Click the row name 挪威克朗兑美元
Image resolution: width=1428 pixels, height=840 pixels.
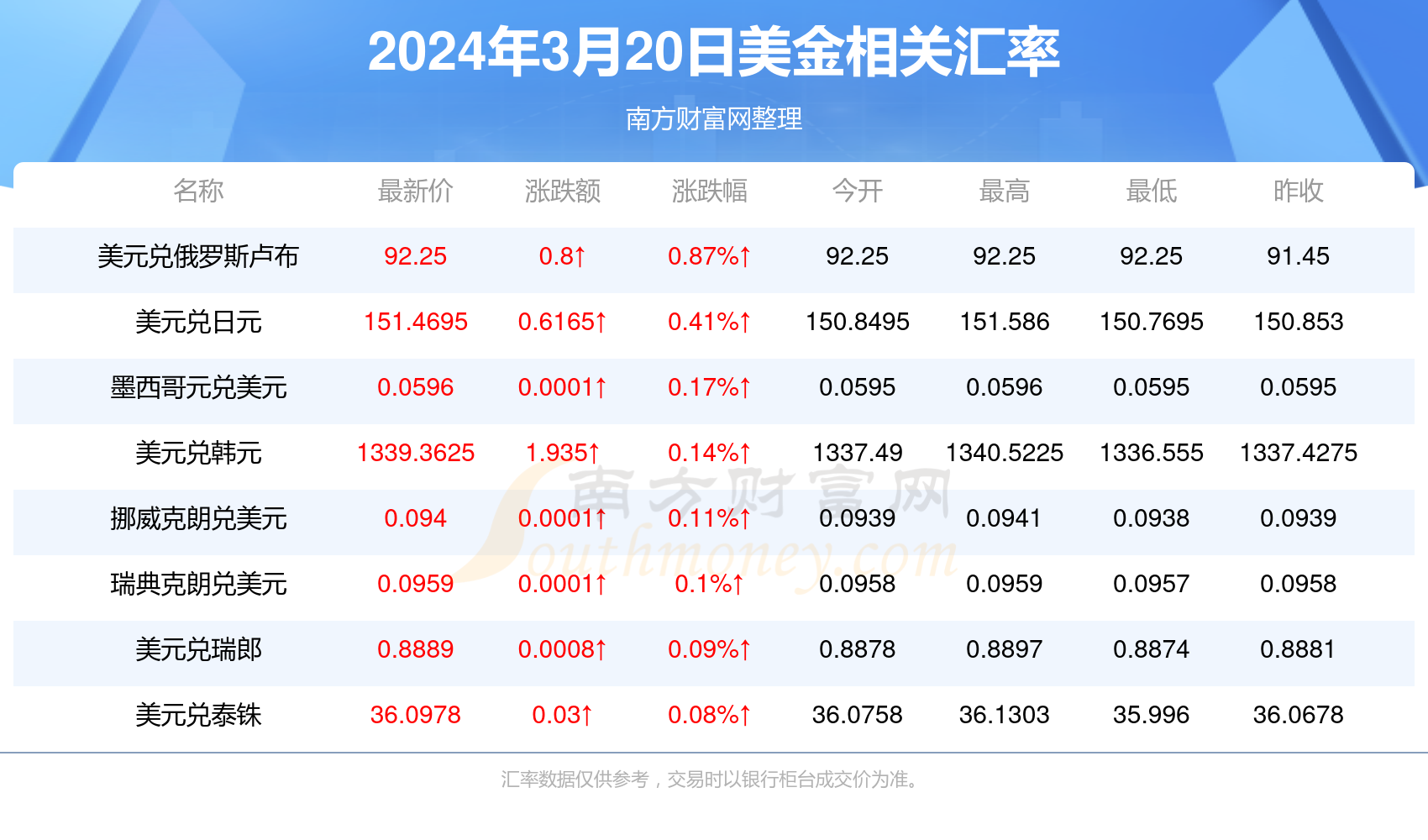tap(198, 518)
